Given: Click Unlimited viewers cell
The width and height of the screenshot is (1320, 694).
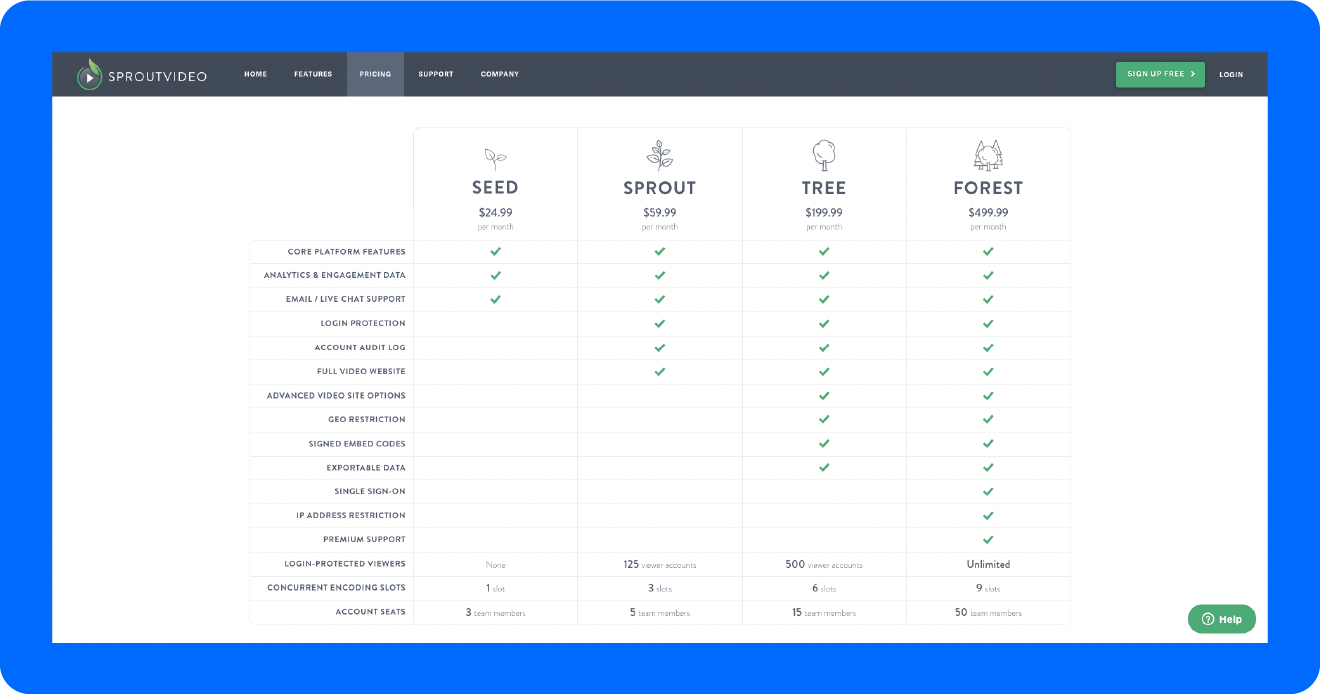Looking at the screenshot, I should (988, 564).
